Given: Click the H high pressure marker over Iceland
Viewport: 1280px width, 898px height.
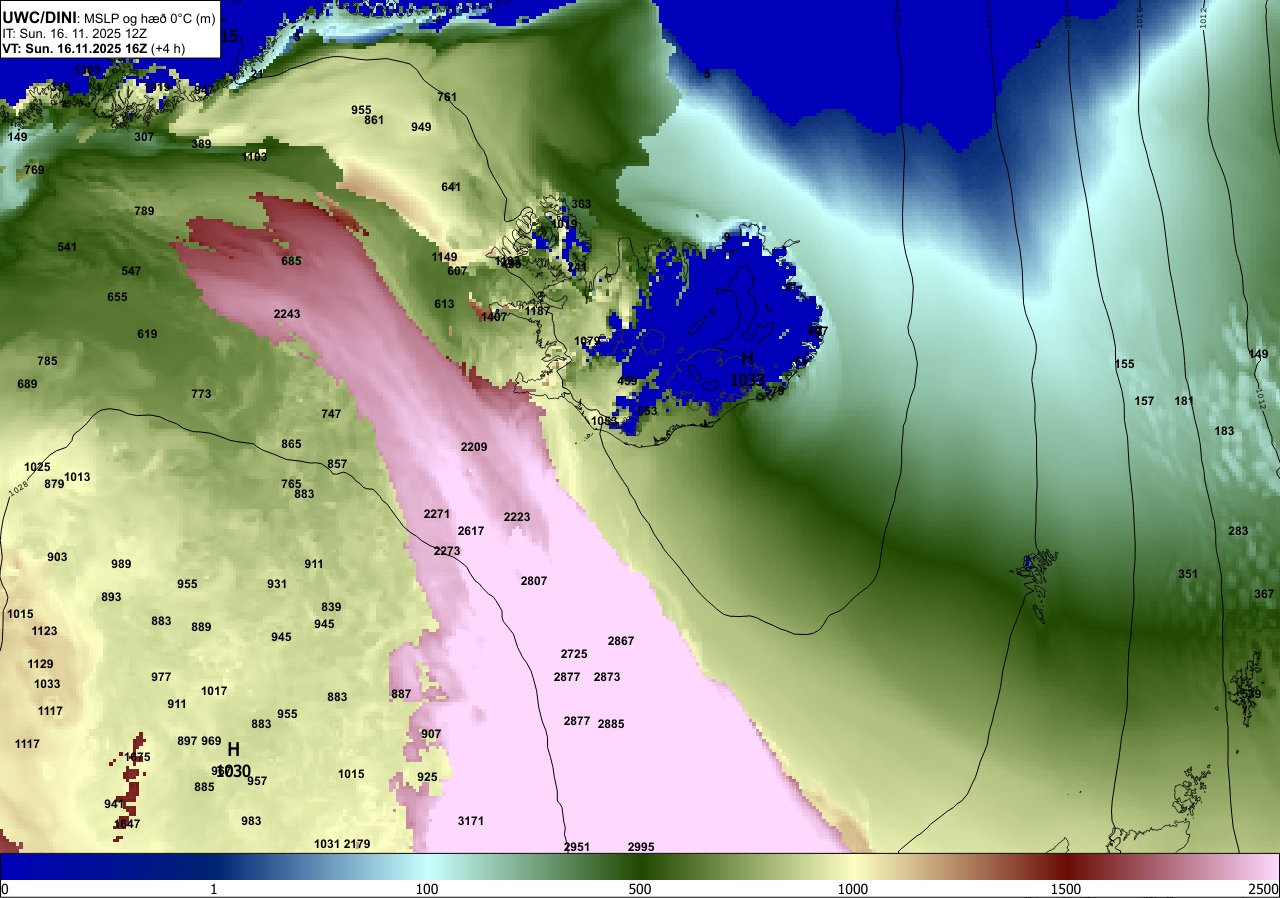Looking at the screenshot, I should tap(747, 369).
